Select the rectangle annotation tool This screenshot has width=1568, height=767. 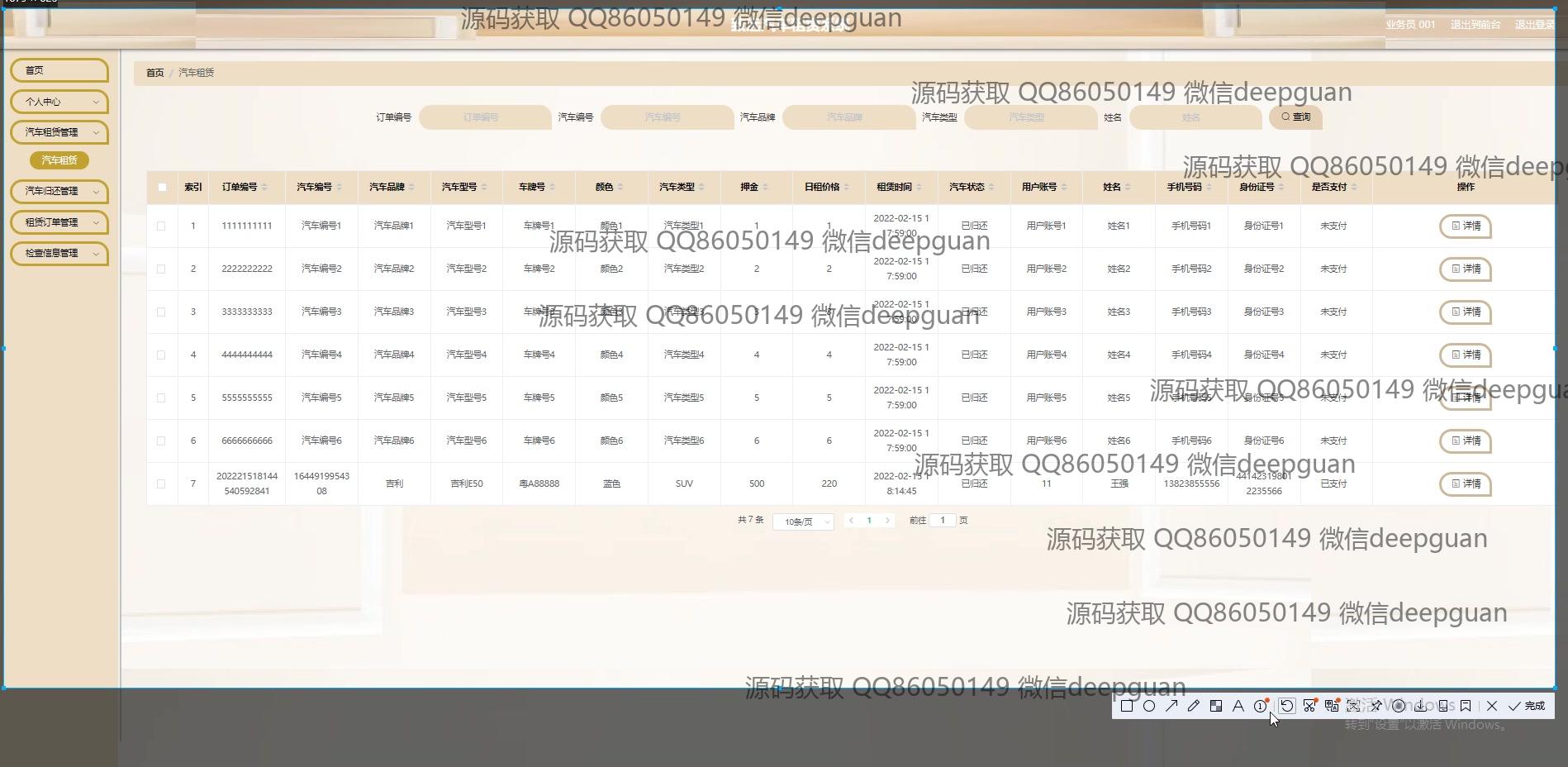[1127, 706]
